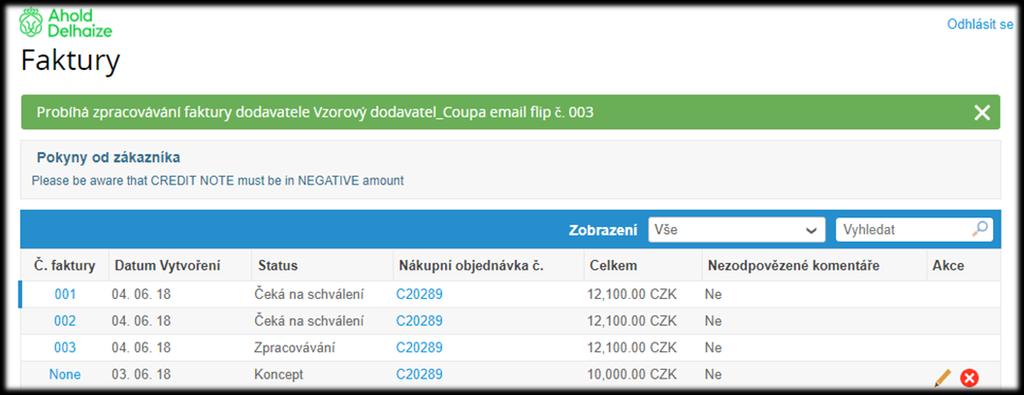Open the Zobrazení view dropdown
The width and height of the screenshot is (1024, 395).
[x=737, y=230]
